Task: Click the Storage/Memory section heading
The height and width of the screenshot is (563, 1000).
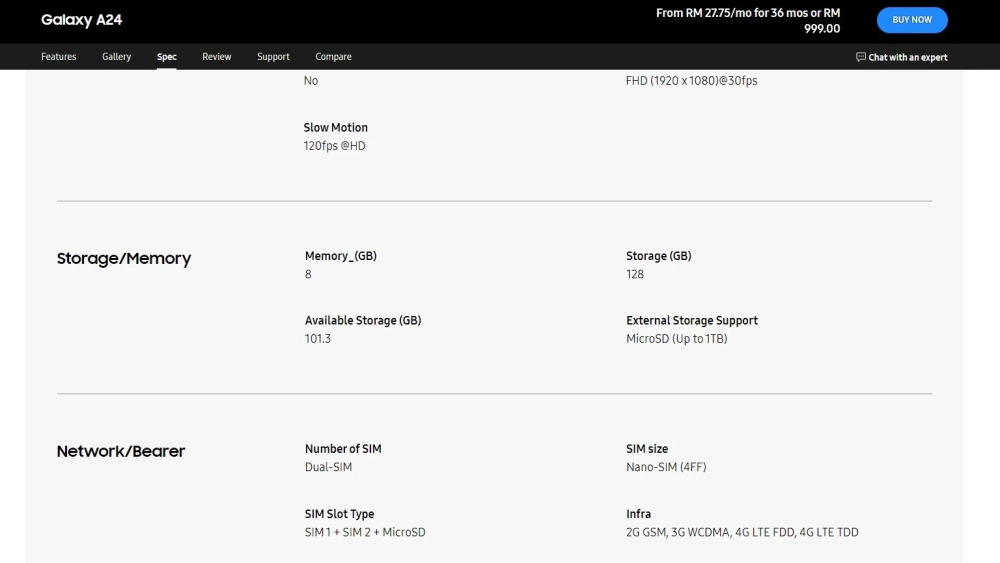Action: (x=123, y=259)
